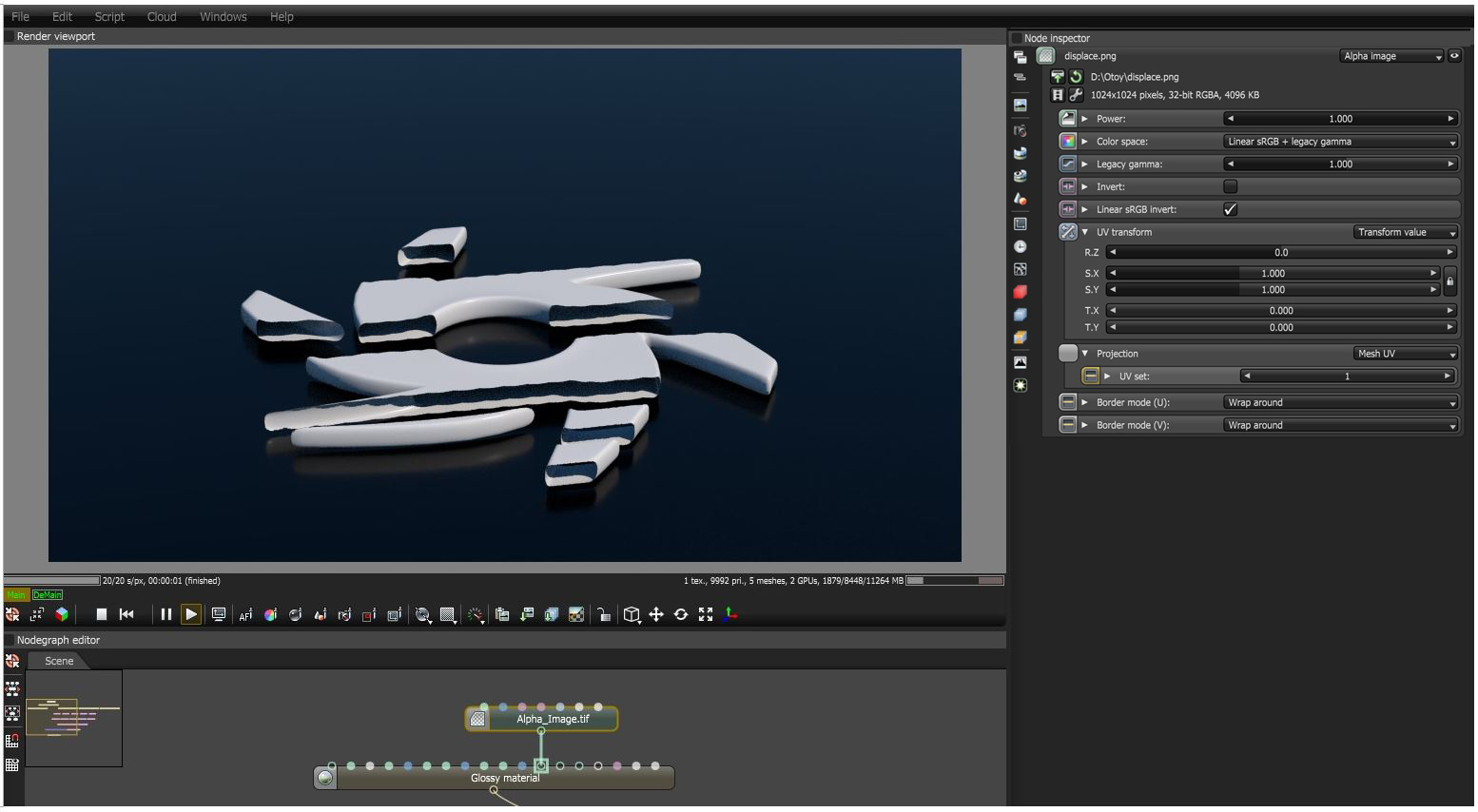Viewport: 1478px width, 812px height.
Task: Open the File menu
Action: [20, 17]
